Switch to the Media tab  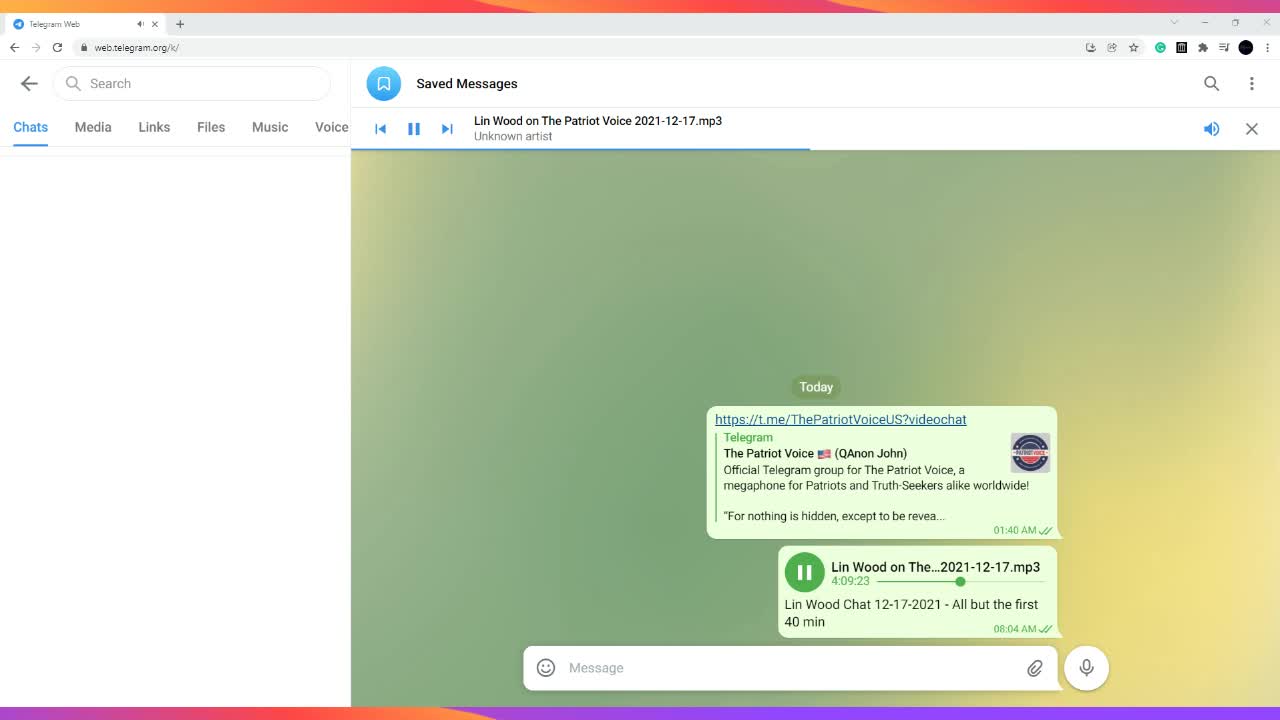pos(93,127)
